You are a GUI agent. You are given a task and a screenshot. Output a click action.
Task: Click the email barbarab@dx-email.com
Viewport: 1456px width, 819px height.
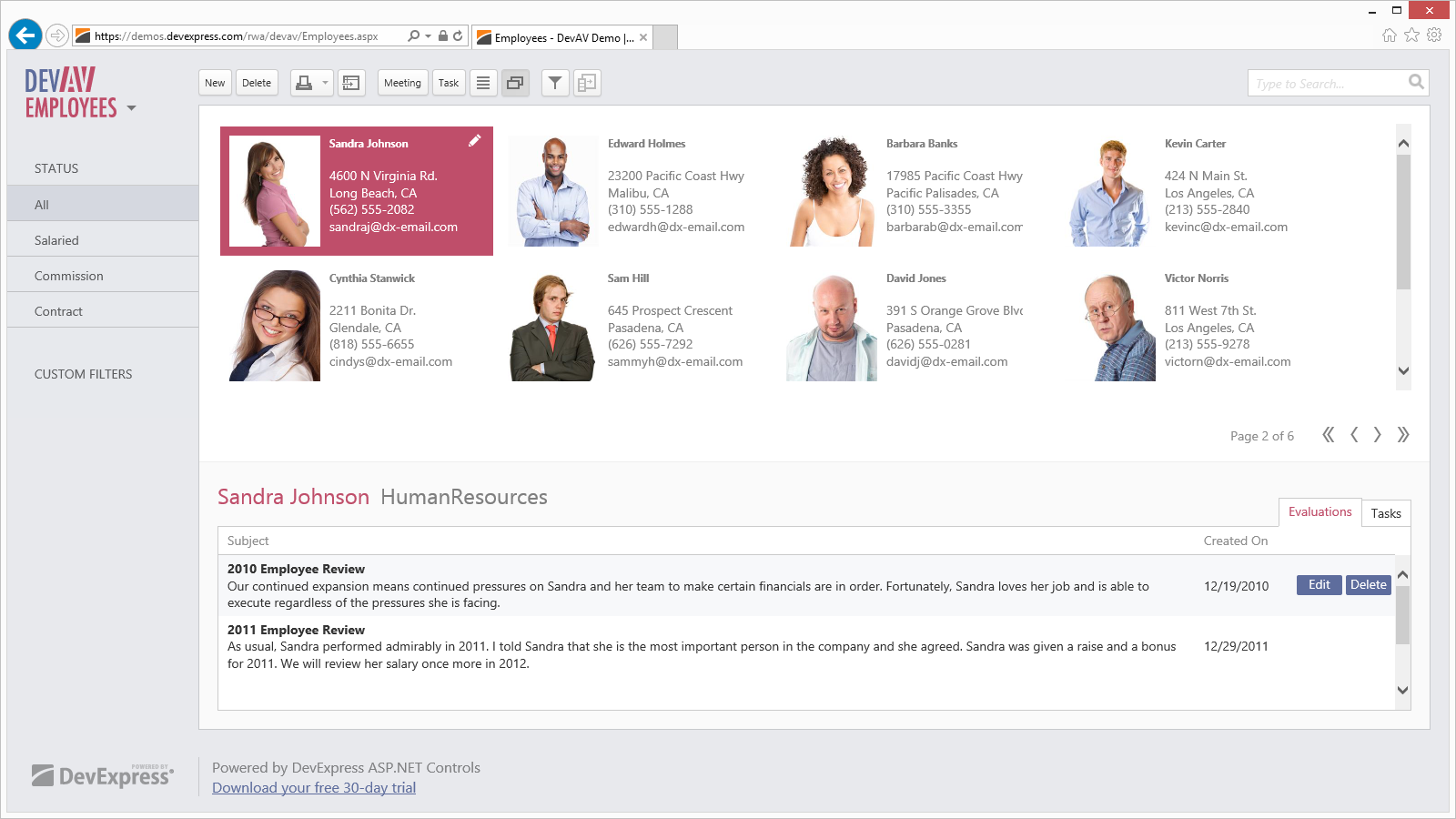pyautogui.click(x=955, y=227)
